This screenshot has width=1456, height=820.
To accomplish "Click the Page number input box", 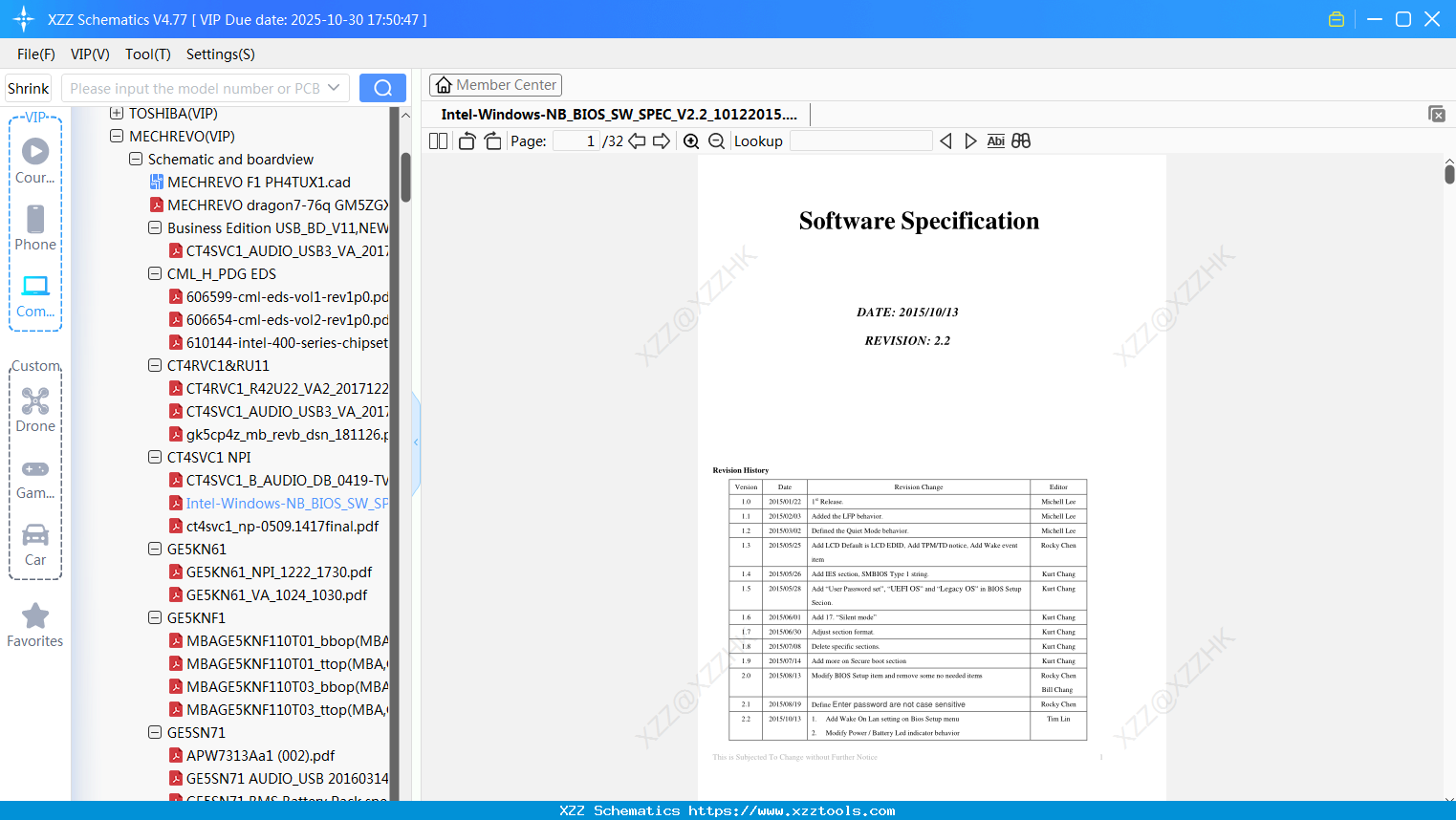I will (x=576, y=141).
